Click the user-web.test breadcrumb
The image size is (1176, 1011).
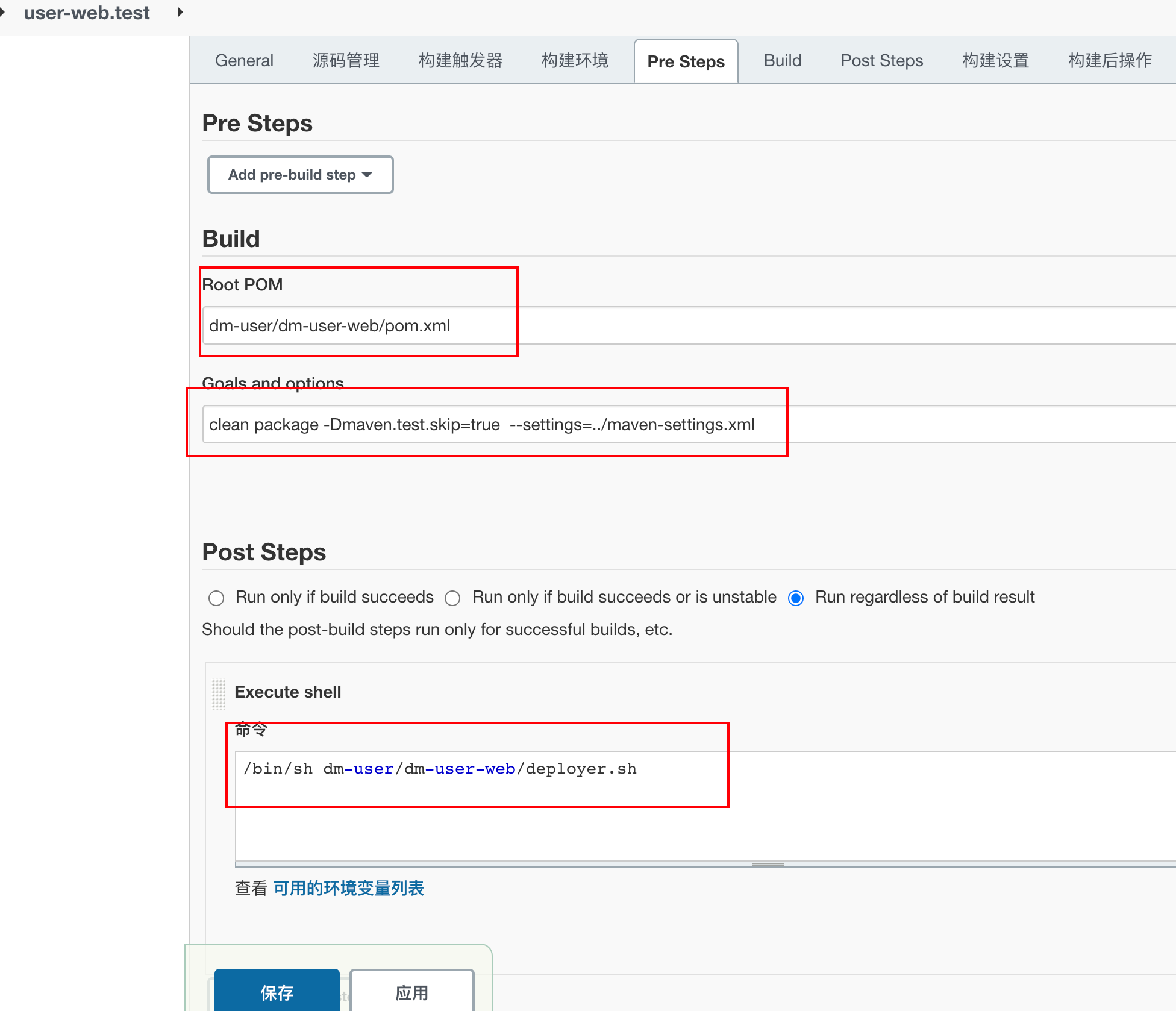87,13
